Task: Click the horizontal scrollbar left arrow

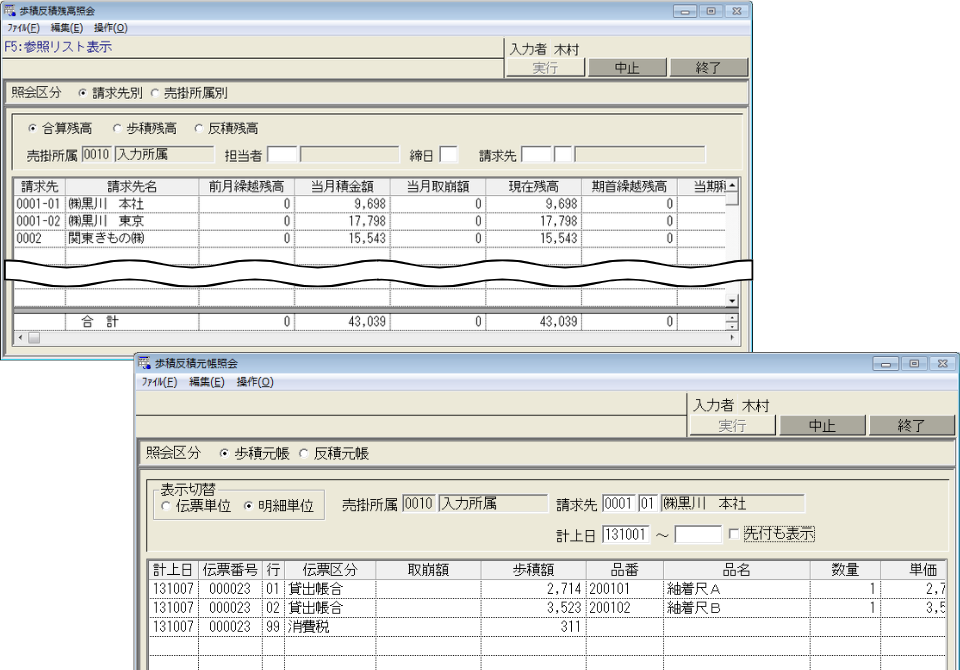Action: (19, 339)
